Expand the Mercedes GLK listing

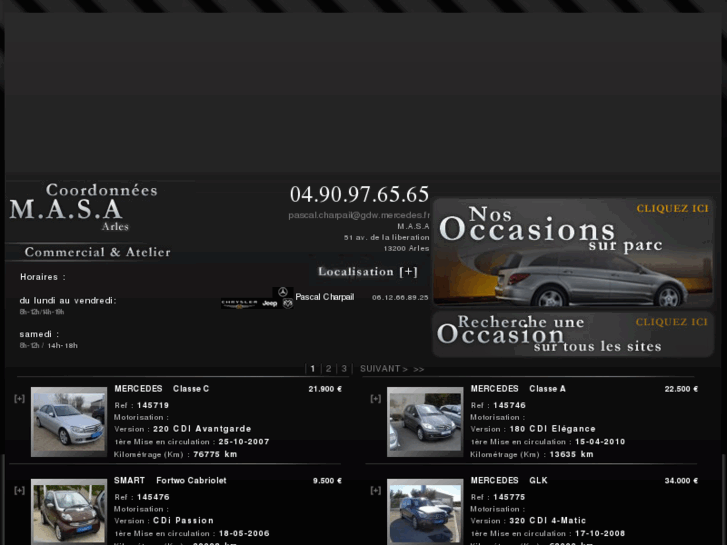point(376,490)
